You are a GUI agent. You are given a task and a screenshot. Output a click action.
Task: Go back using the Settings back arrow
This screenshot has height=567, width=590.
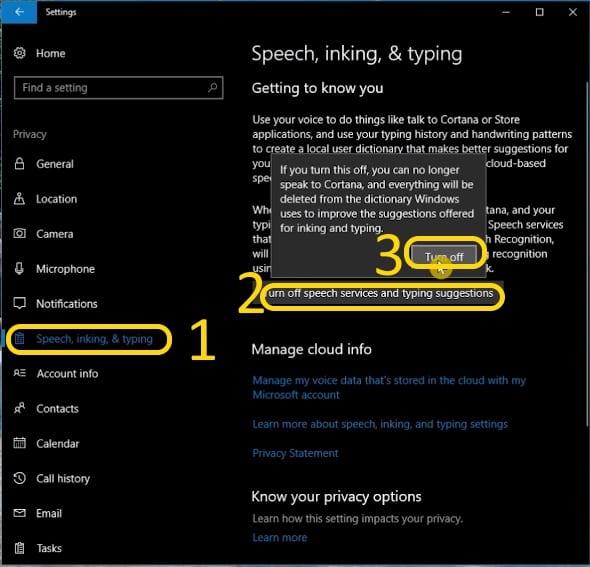[19, 12]
